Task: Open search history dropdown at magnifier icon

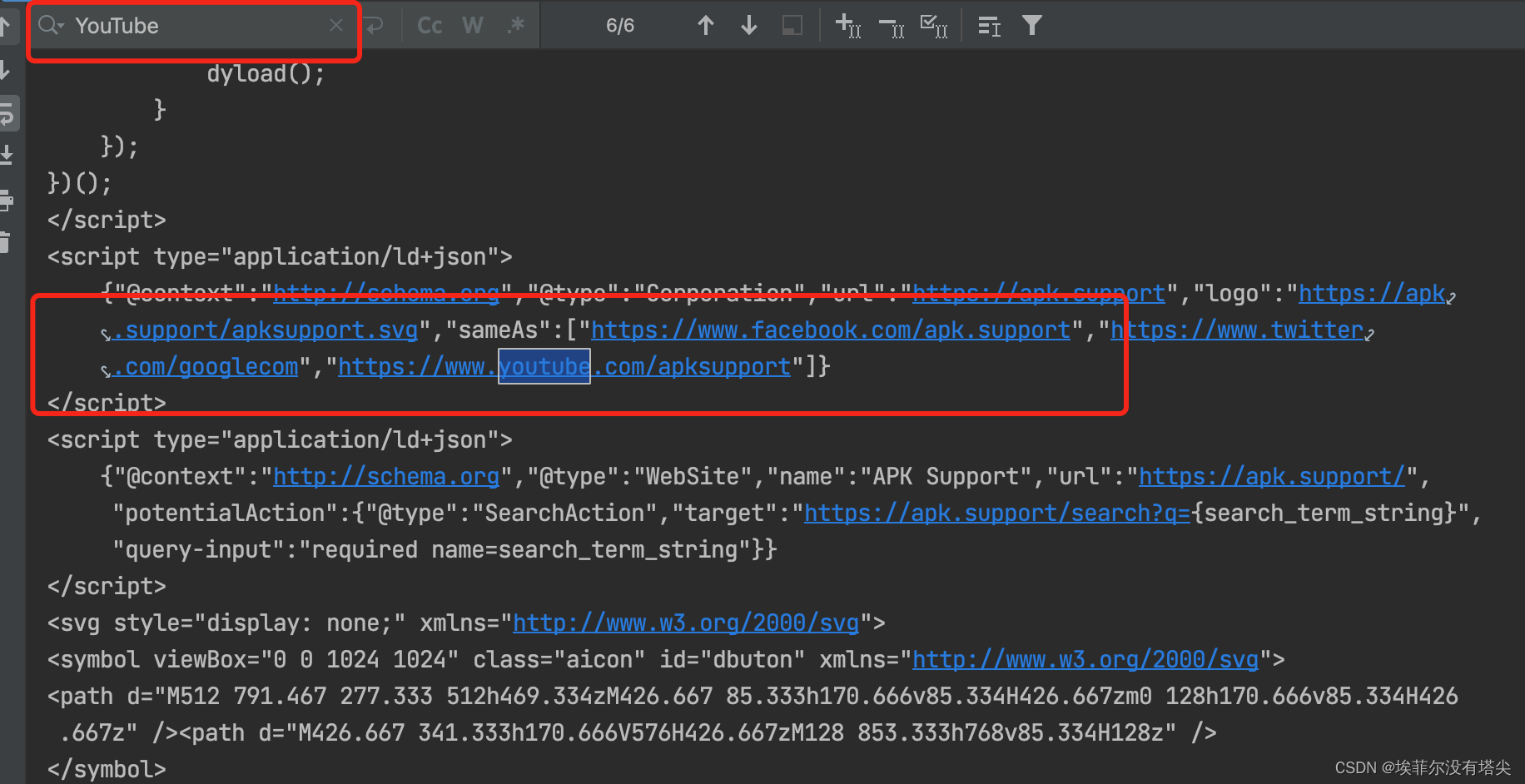Action: pos(50,26)
